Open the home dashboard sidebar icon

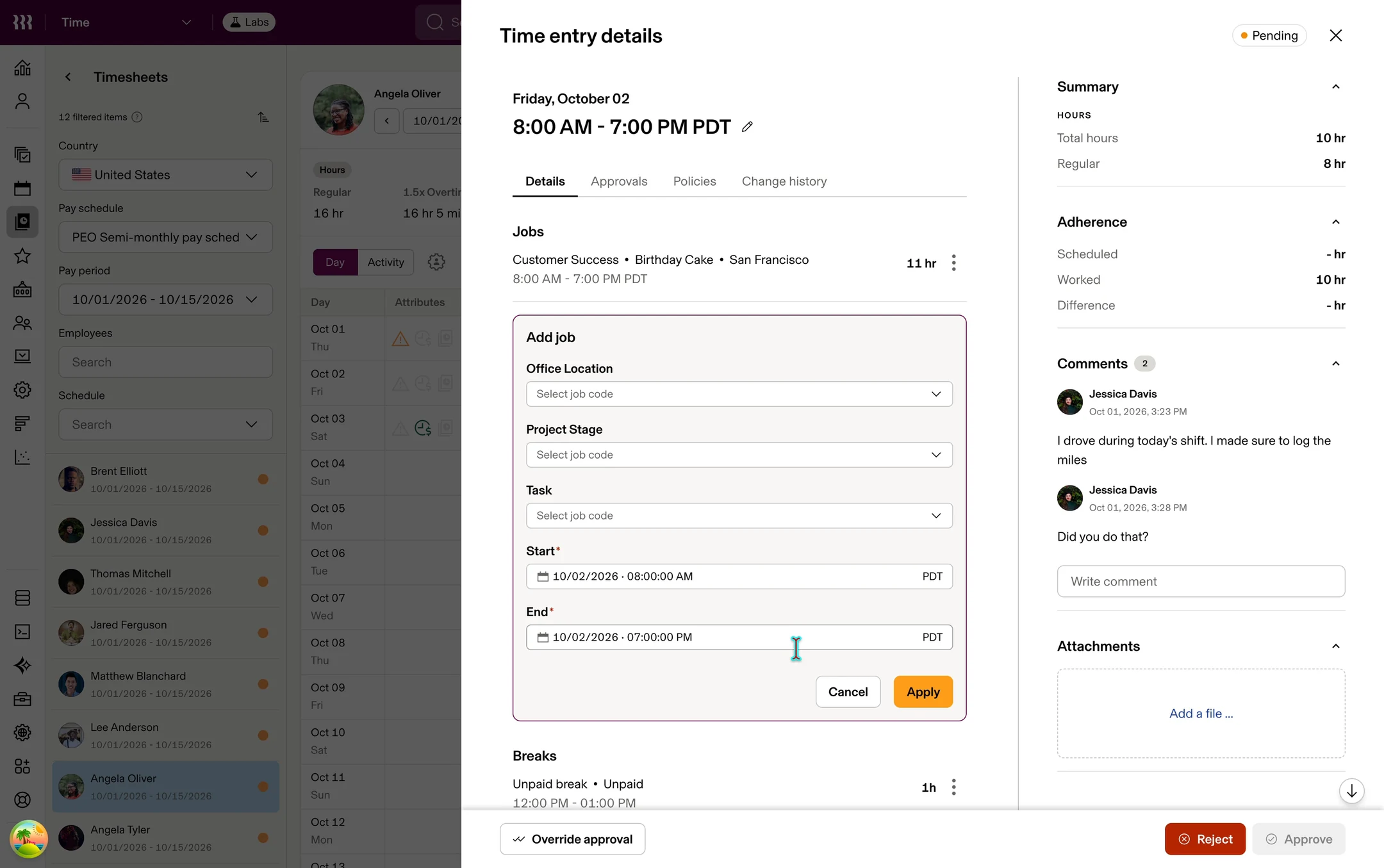click(22, 68)
